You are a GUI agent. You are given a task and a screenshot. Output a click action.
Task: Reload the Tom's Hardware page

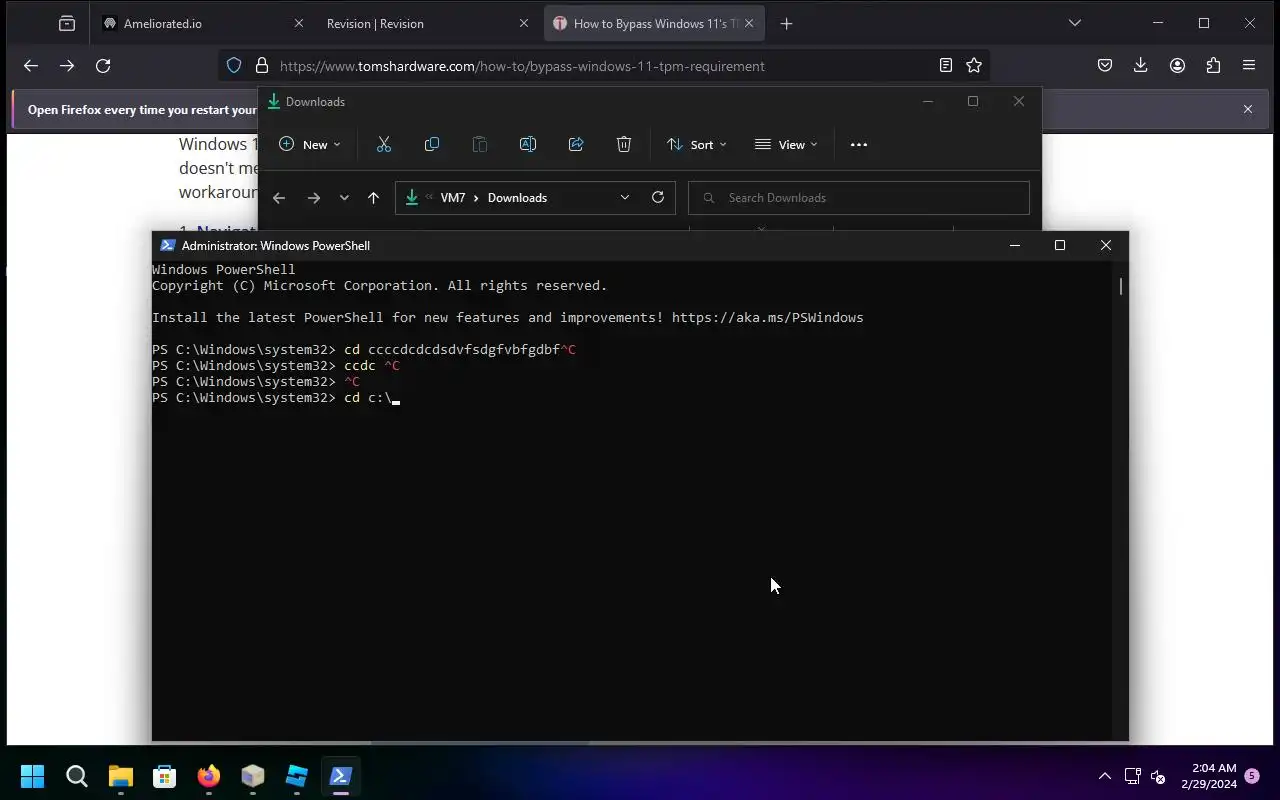point(103,66)
